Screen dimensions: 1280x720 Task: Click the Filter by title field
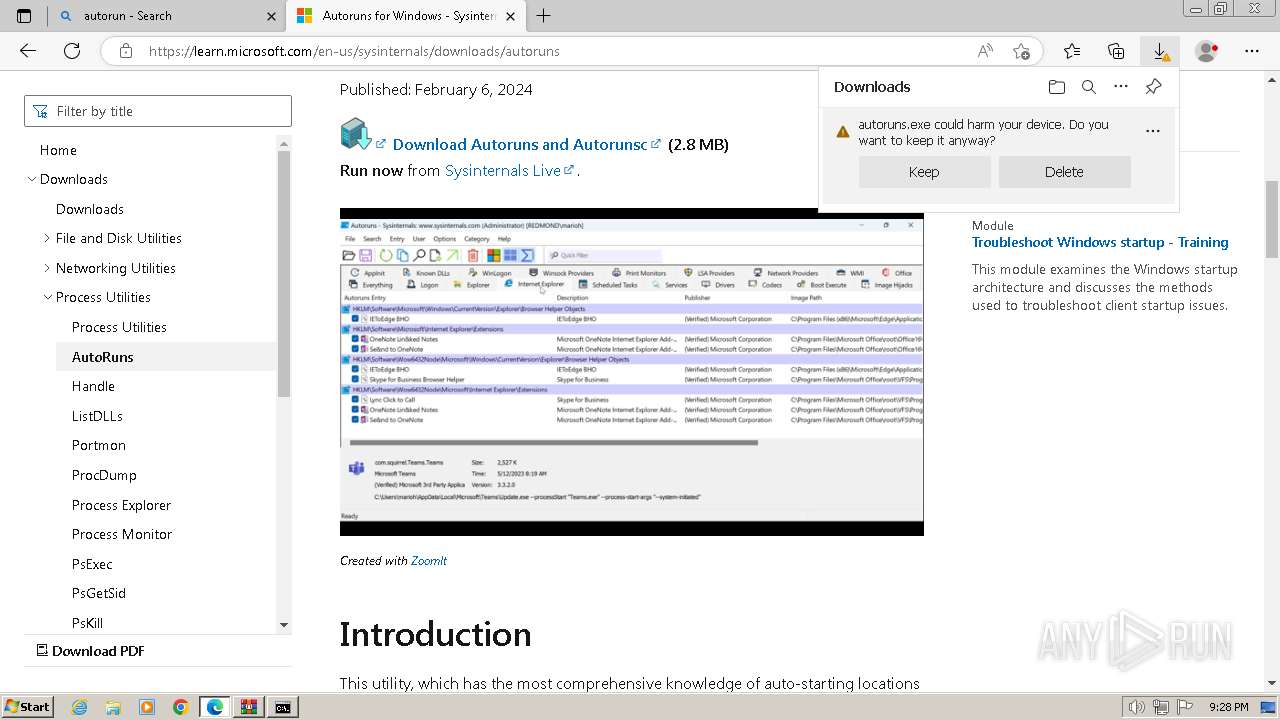(158, 111)
